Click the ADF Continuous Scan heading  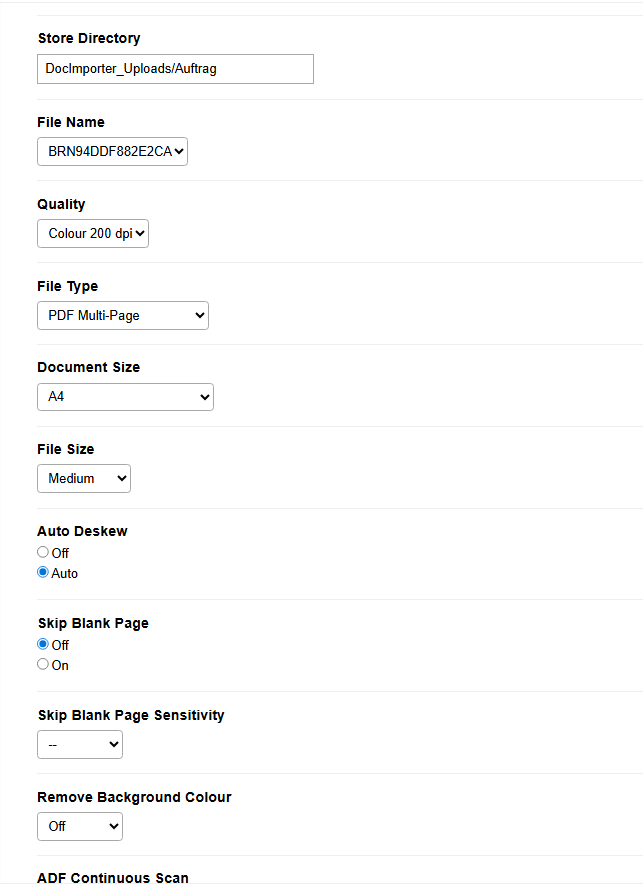coord(113,878)
